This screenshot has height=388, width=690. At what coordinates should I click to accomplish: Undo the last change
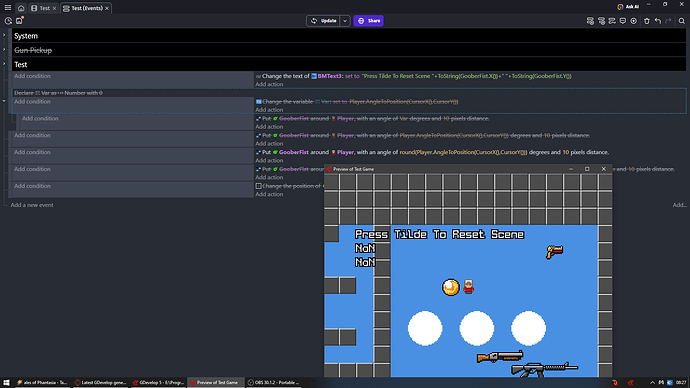click(x=658, y=21)
